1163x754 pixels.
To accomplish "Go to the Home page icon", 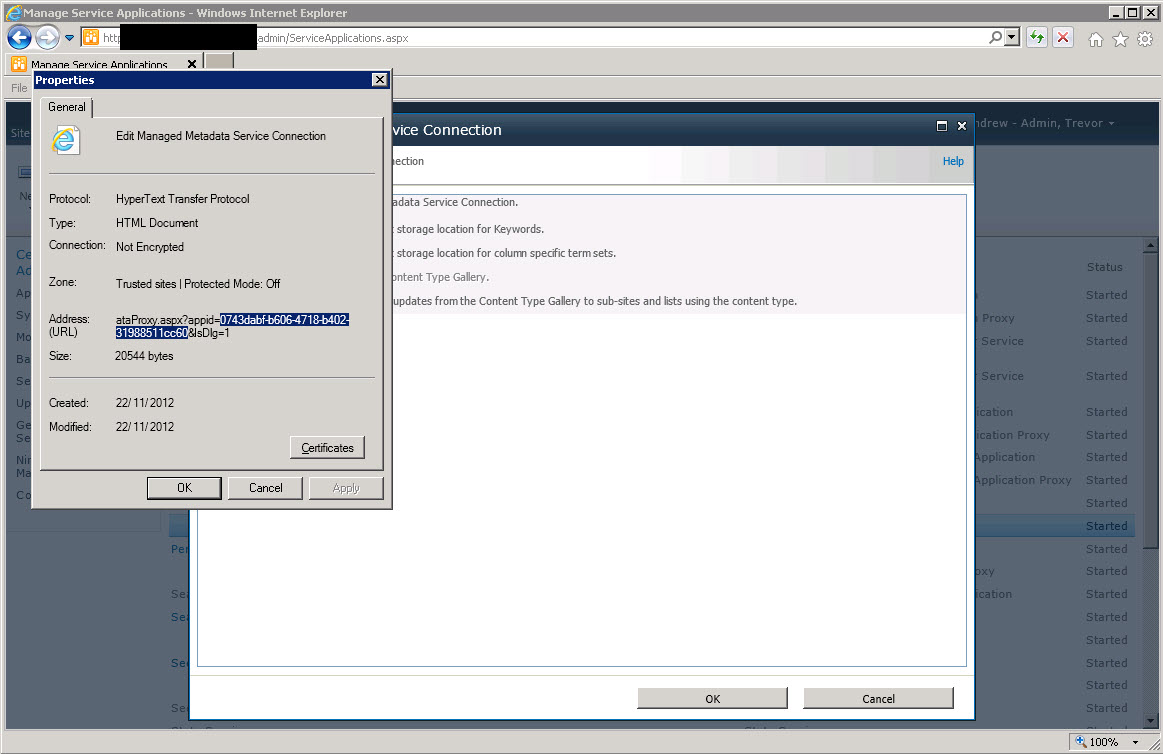I will 1096,39.
